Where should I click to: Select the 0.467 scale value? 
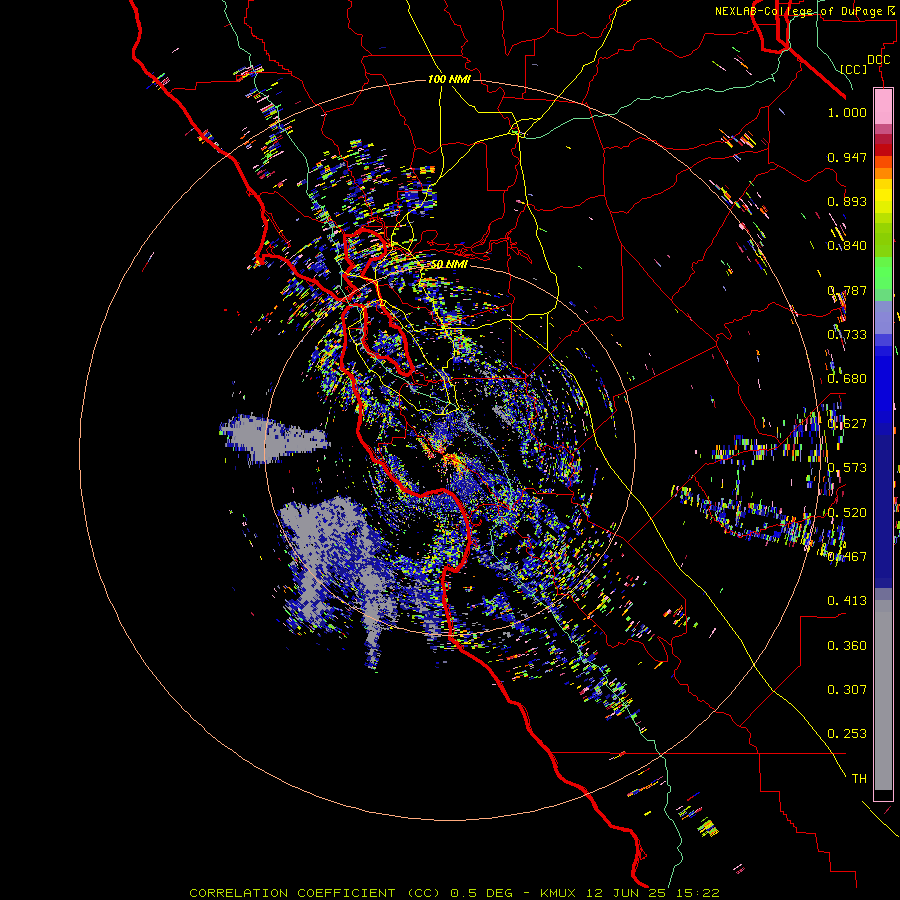[847, 557]
